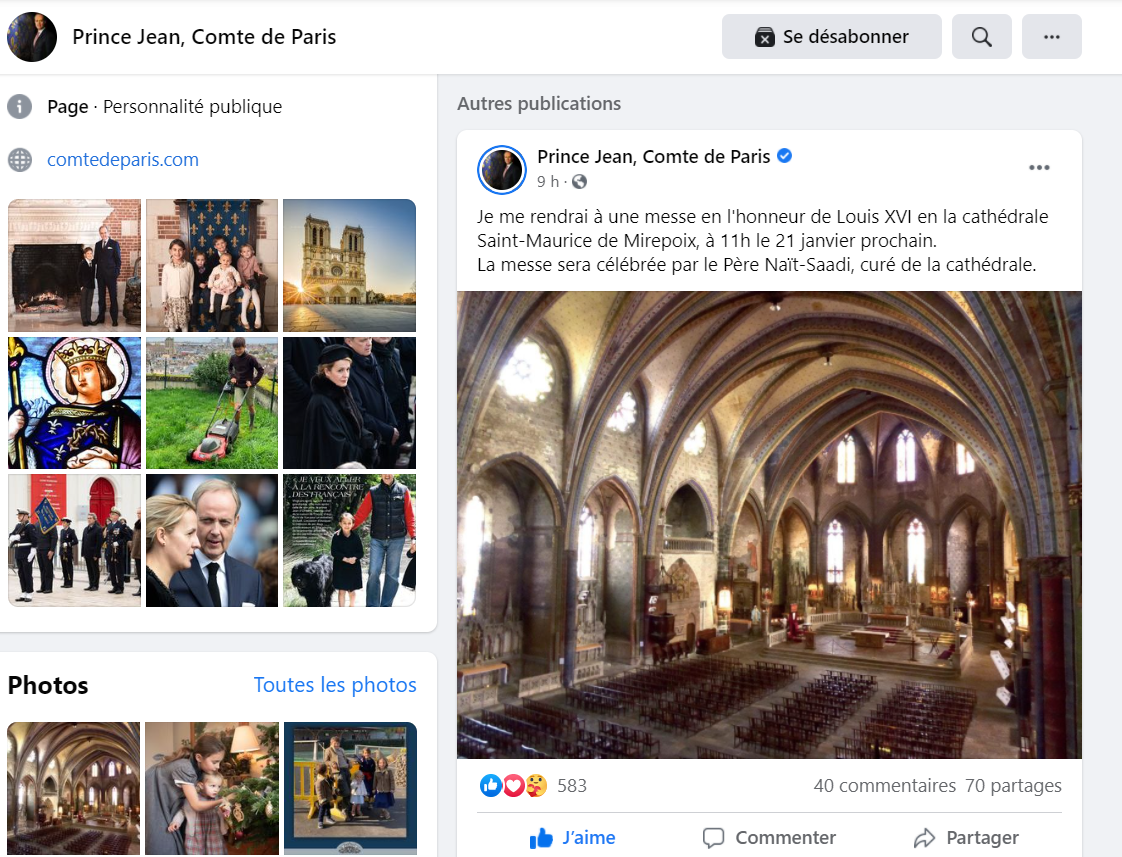Screen dimensions: 1122x857
Task: Open the three-dots page options menu
Action: click(1051, 37)
